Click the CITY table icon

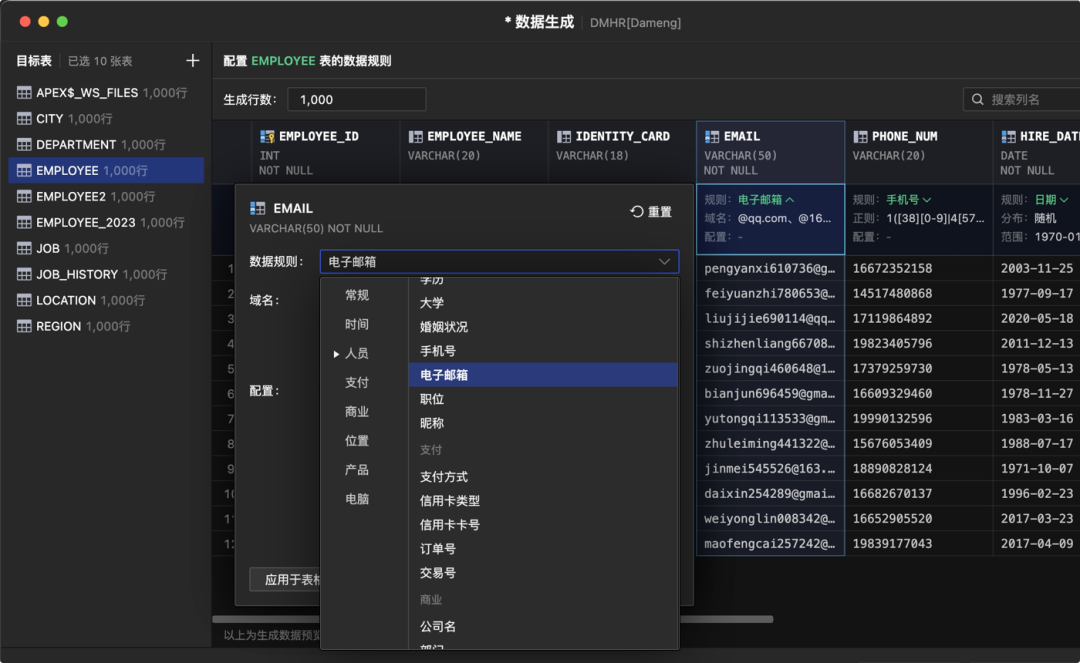point(24,118)
